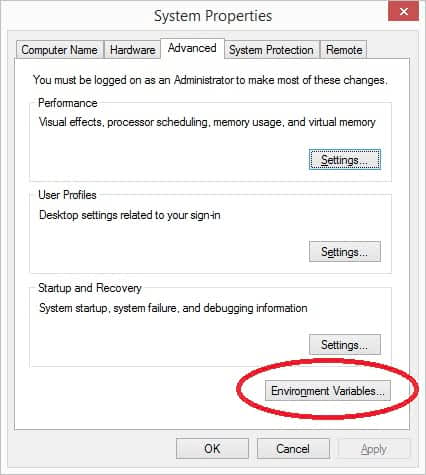This screenshot has width=426, height=475.
Task: Click the visual effects description text
Action: pos(207,122)
